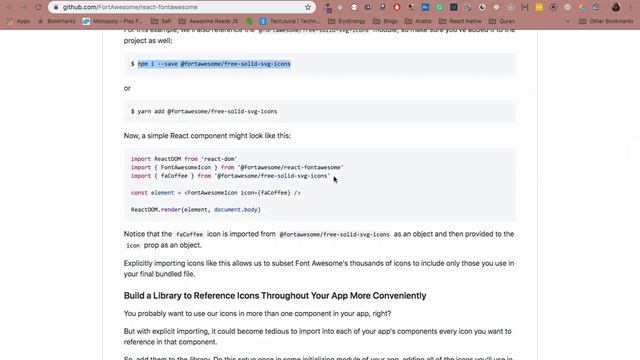Image resolution: width=640 pixels, height=360 pixels.
Task: Click the "Build a Library to Reference Icons" heading
Action: (x=275, y=296)
